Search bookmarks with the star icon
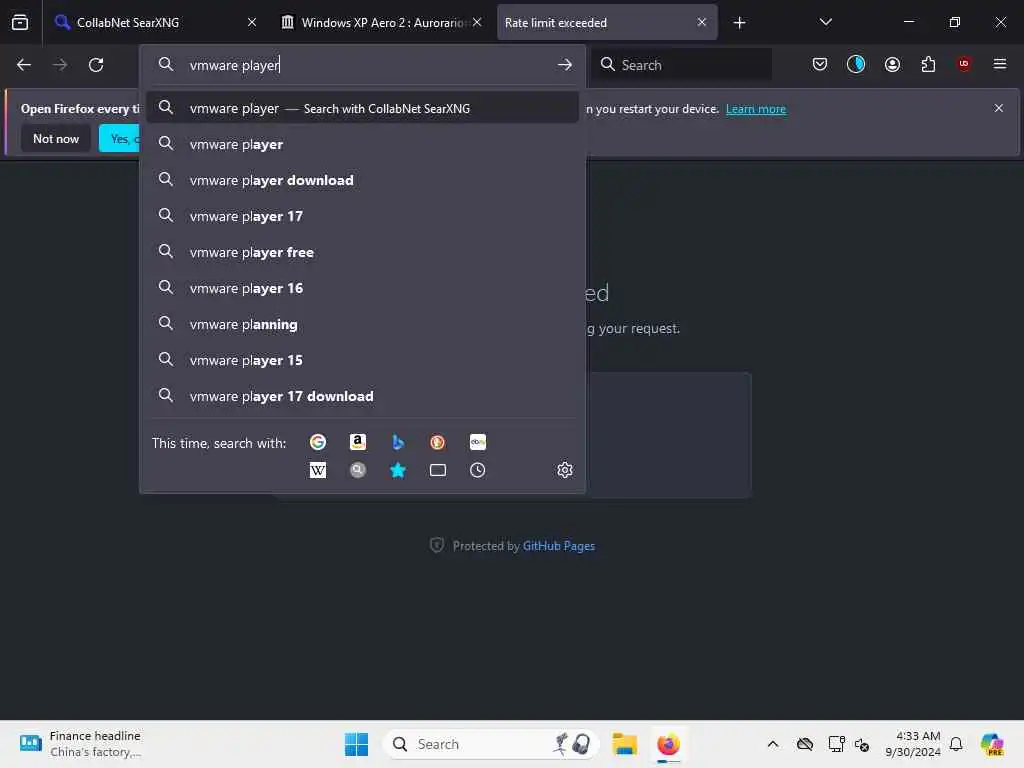 click(398, 470)
